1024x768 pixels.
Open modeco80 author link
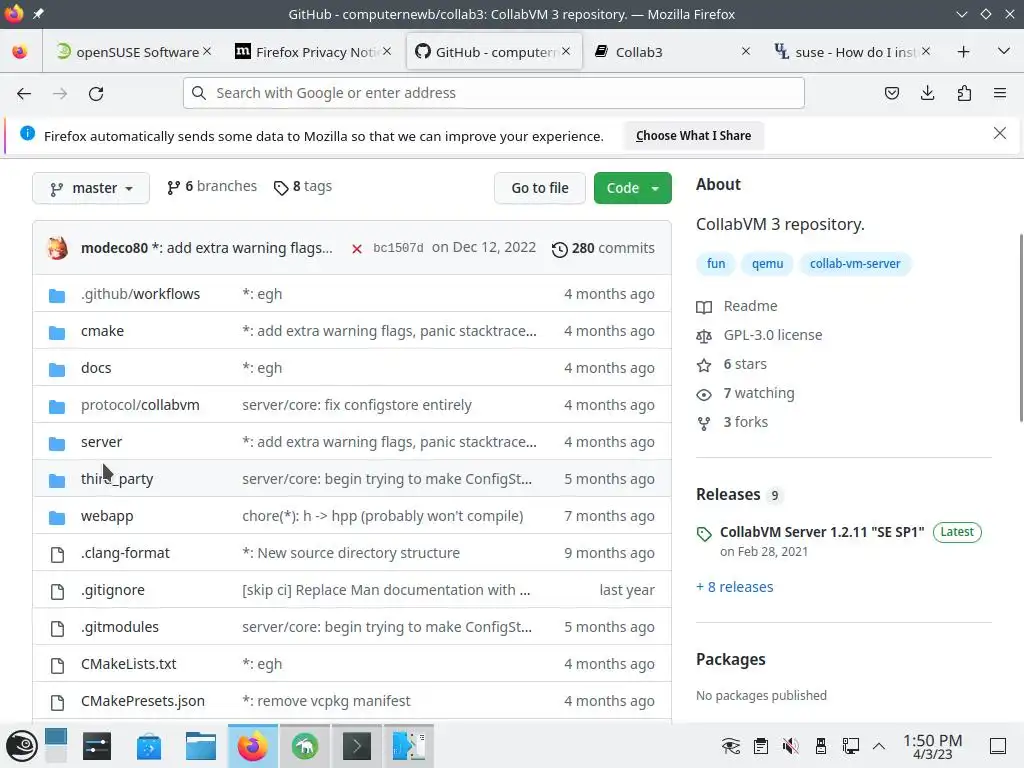[114, 248]
